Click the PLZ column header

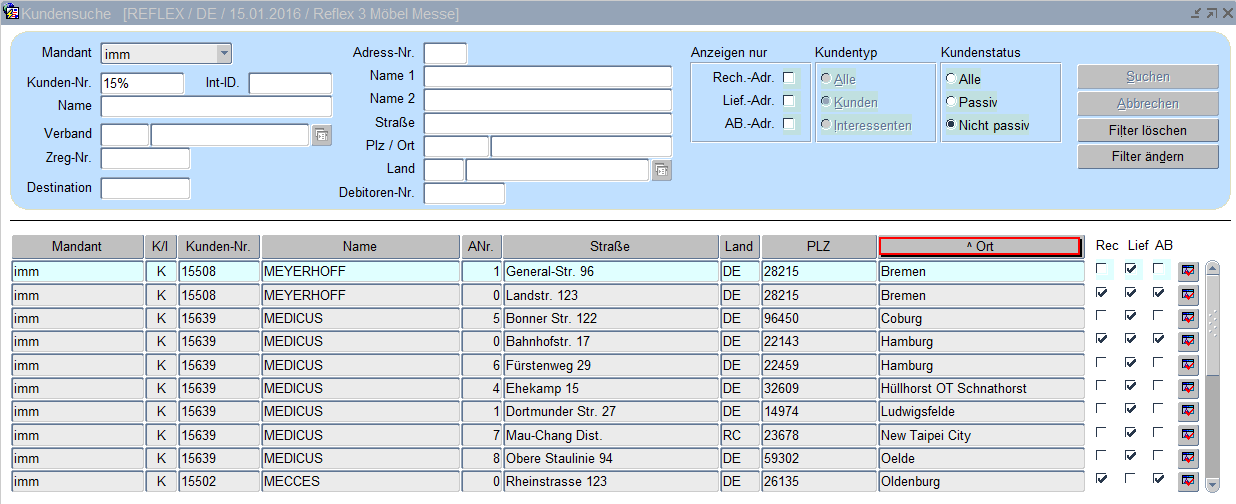point(818,247)
